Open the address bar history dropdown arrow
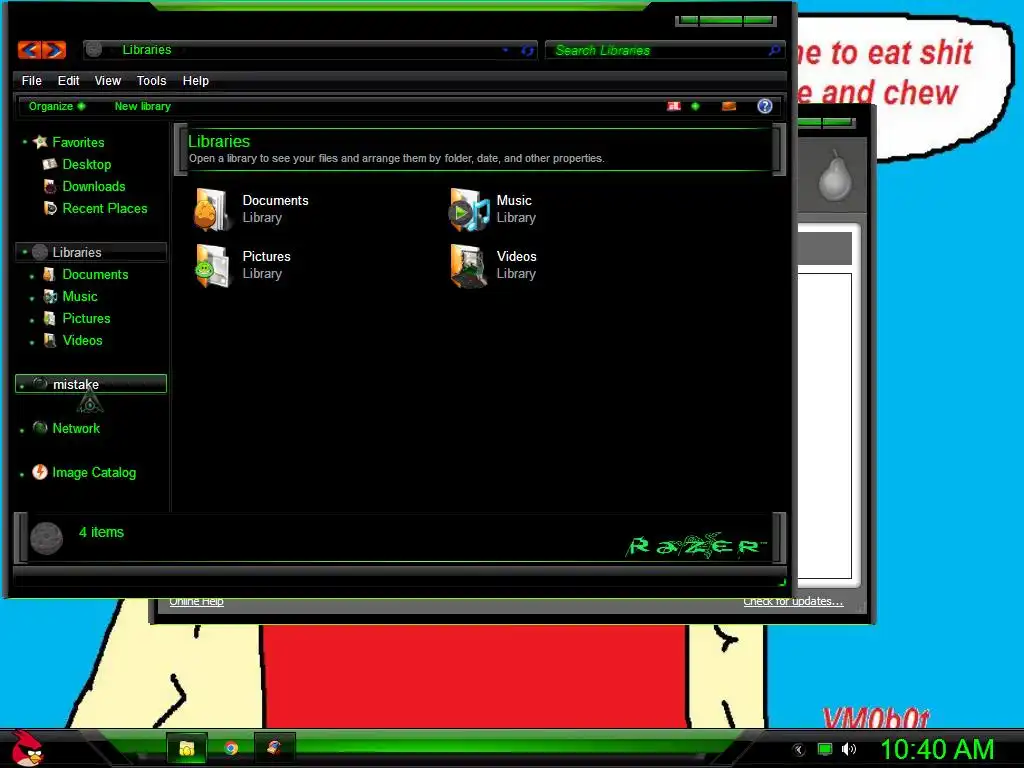Image resolution: width=1024 pixels, height=768 pixels. point(505,50)
